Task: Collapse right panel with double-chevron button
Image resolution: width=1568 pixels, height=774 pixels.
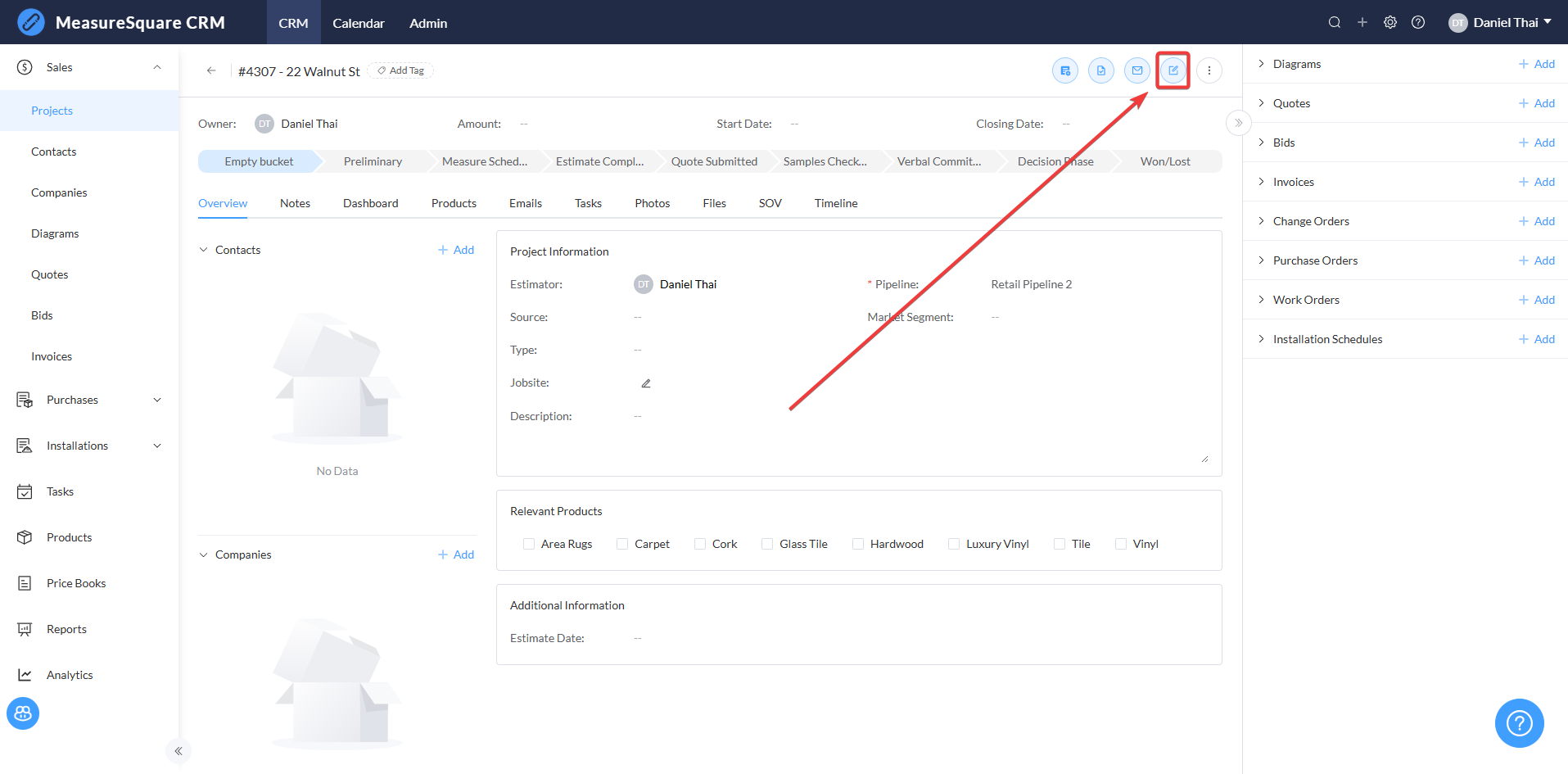Action: [1239, 123]
